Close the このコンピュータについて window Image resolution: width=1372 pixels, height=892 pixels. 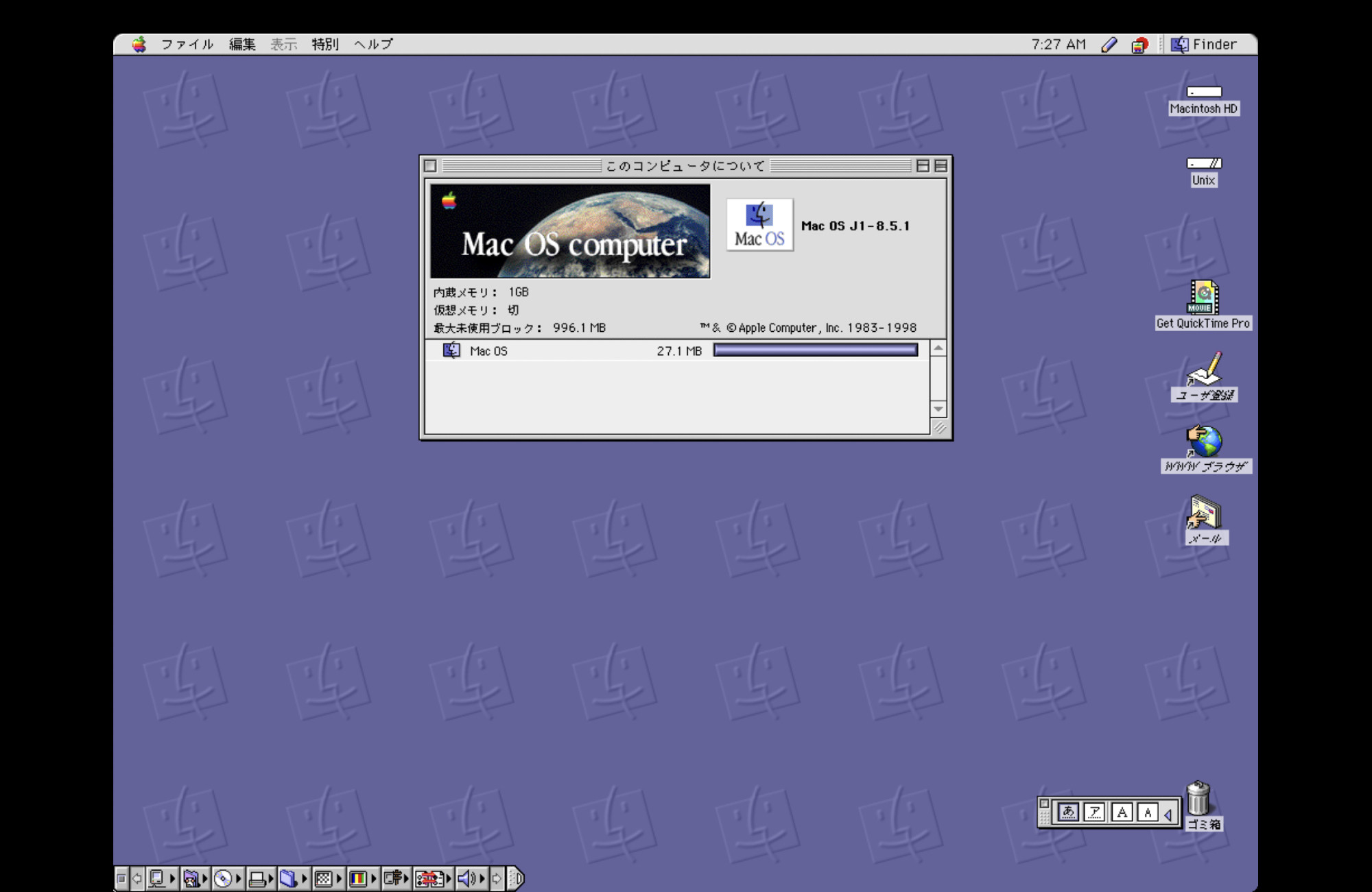click(x=430, y=166)
